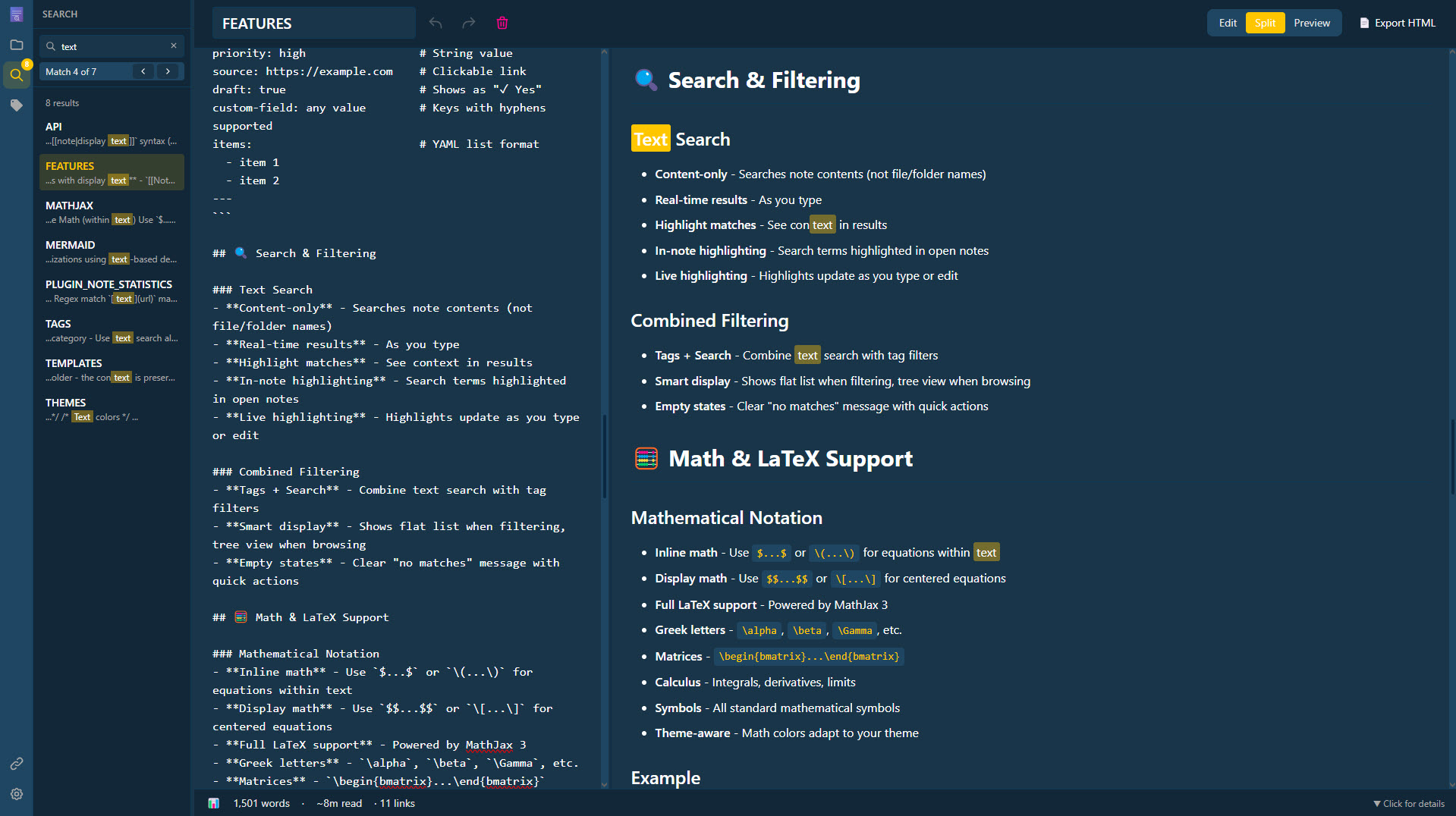Screen dimensions: 1456x816
Task: Open the THEMES search result
Action: click(112, 410)
